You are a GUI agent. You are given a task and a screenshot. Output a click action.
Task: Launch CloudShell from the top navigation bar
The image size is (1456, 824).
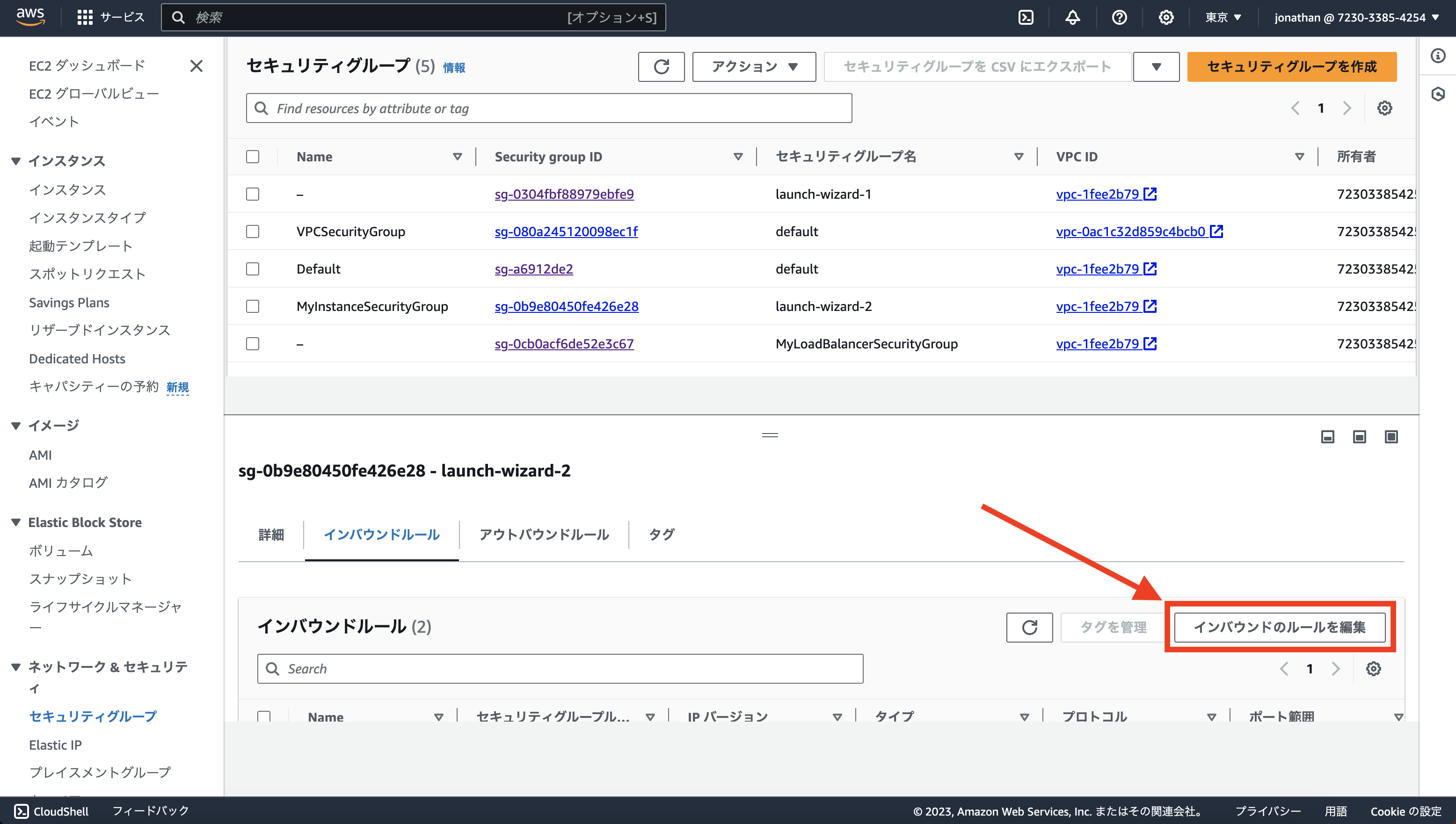click(1026, 17)
